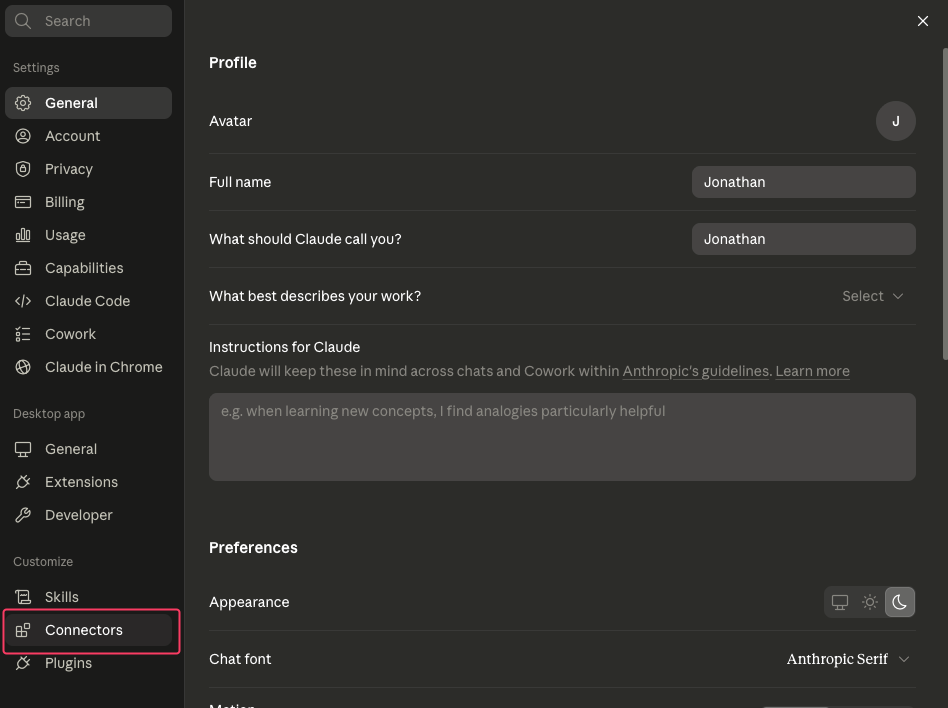Screen dimensions: 948x708
Task: Click the Account person icon
Action: click(x=23, y=136)
